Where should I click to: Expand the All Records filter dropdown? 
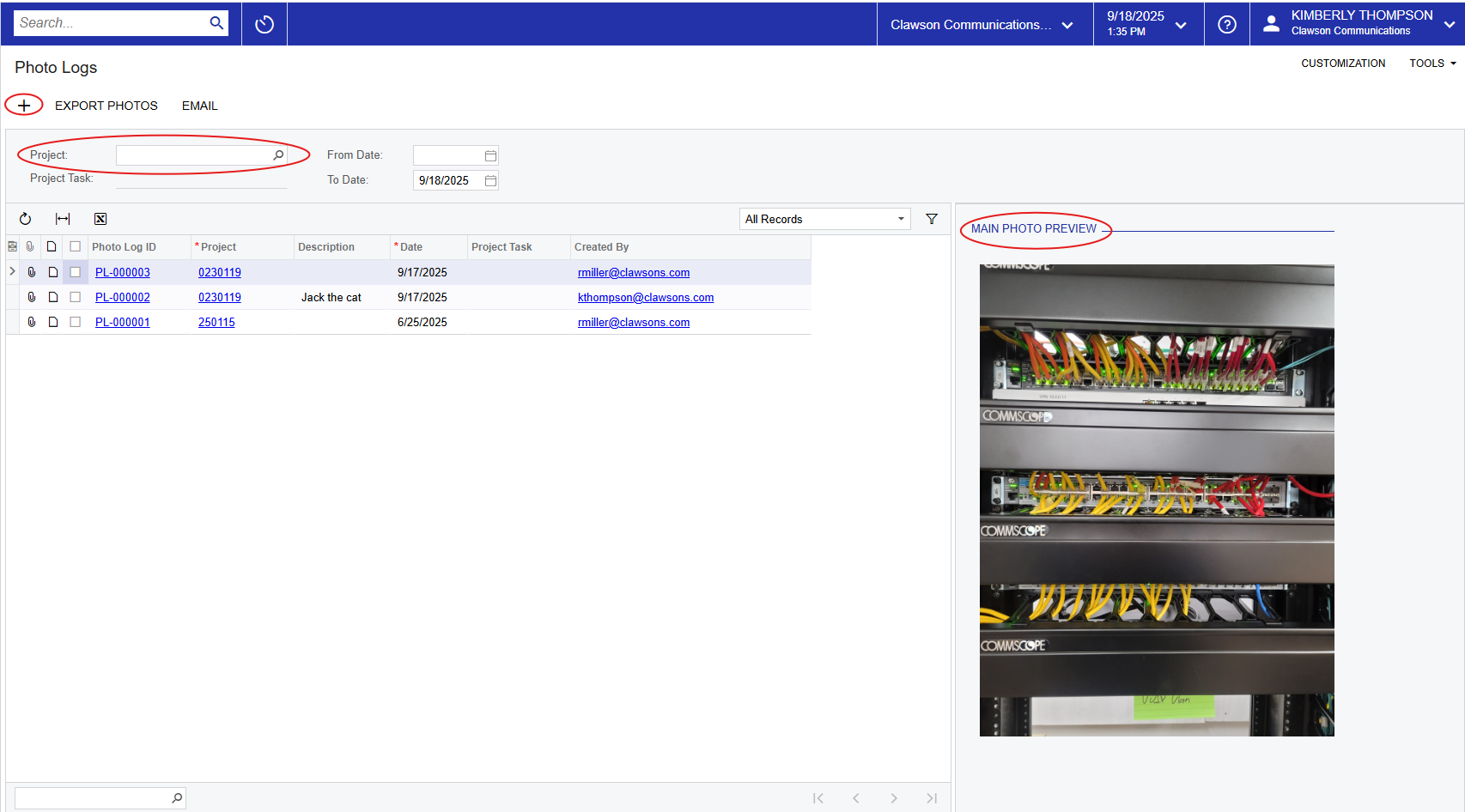pos(901,219)
